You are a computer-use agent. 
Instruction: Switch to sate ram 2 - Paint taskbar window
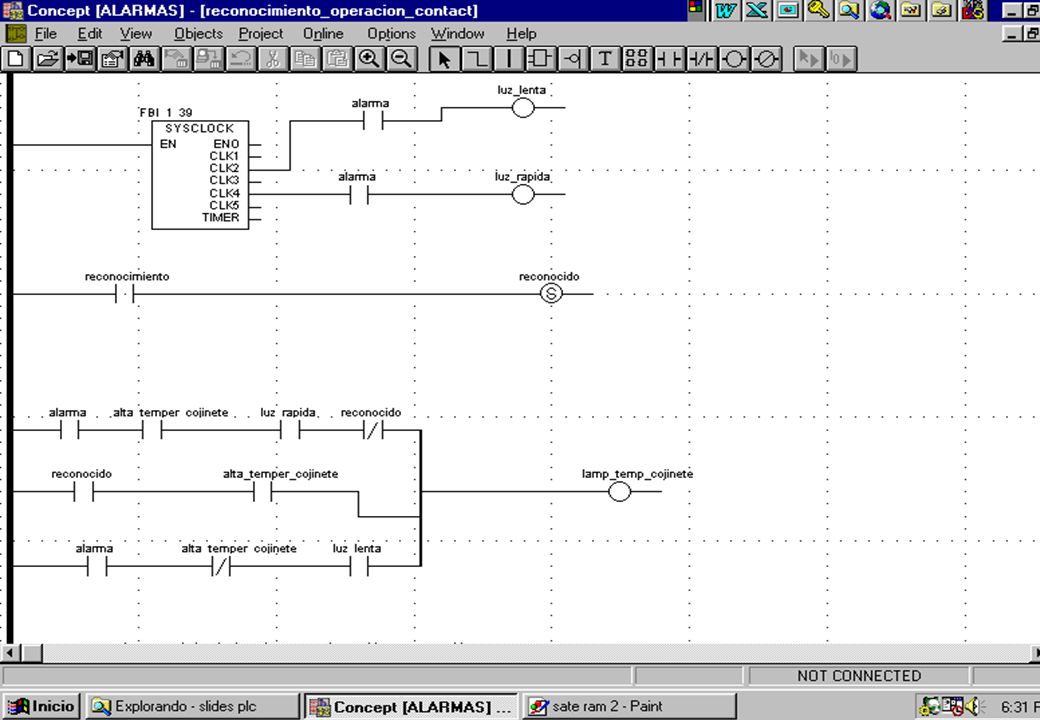(630, 706)
